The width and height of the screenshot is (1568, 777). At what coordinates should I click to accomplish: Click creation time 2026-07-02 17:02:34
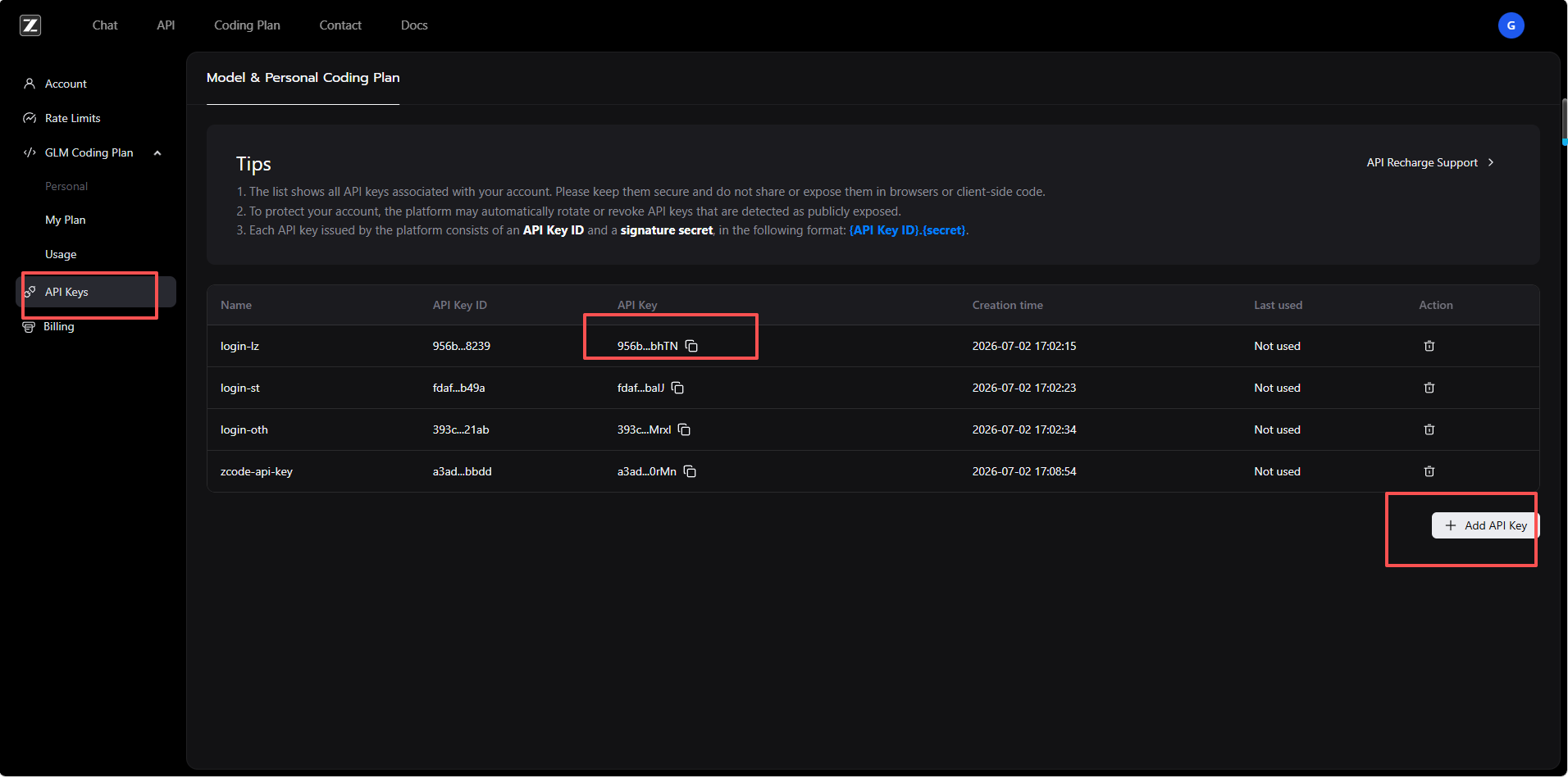click(x=1024, y=429)
